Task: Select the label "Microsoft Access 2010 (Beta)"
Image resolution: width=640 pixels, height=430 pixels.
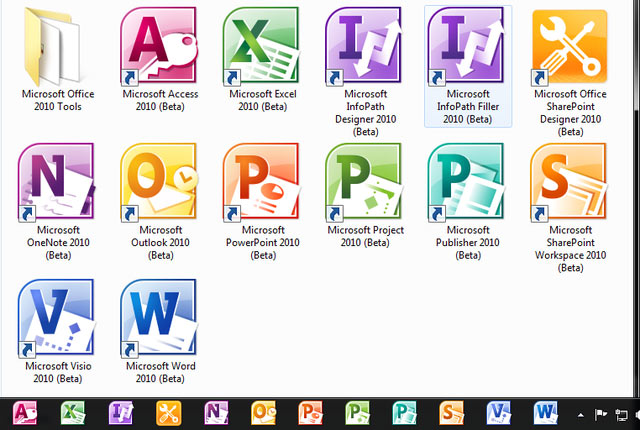Action: pos(160,100)
